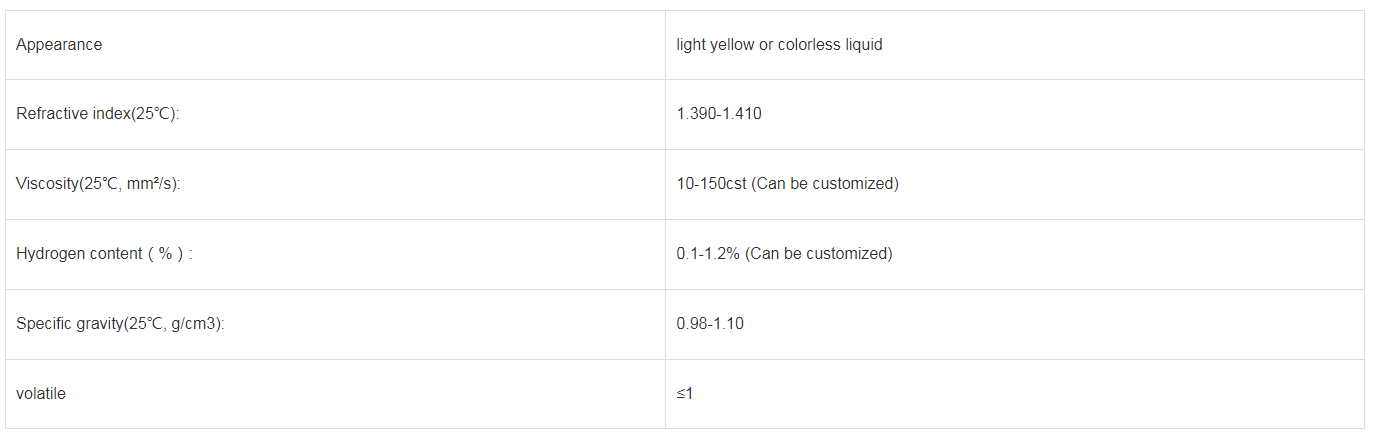The height and width of the screenshot is (438, 1377).
Task: Select the light yellow or colorless liquid text
Action: tap(779, 45)
